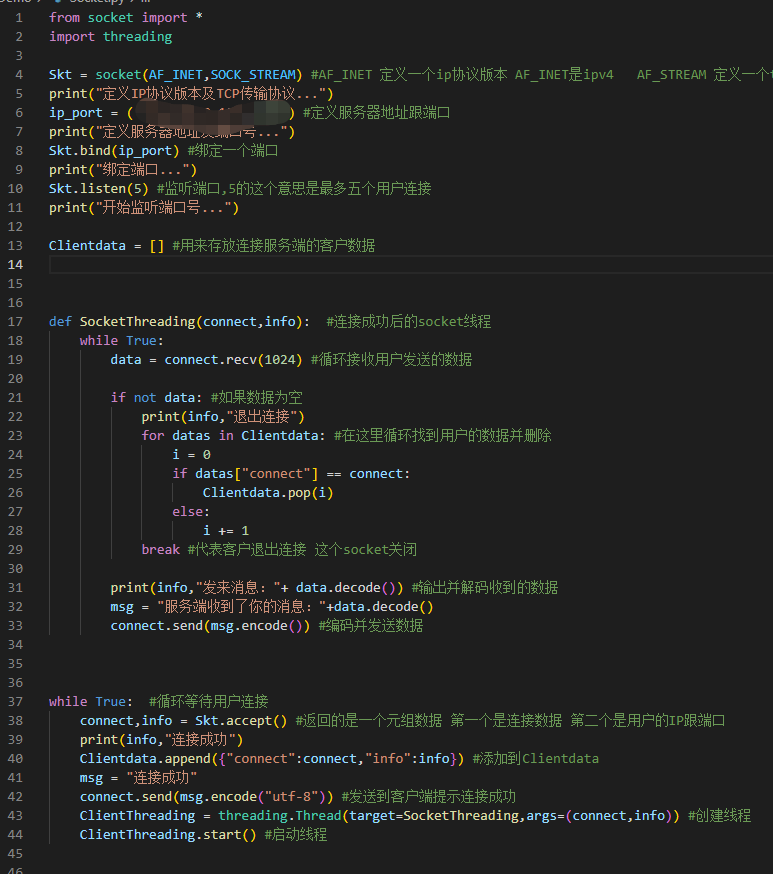Click "data = connect.recv(1024)" statement
Image resolution: width=773 pixels, height=874 pixels.
(x=206, y=360)
